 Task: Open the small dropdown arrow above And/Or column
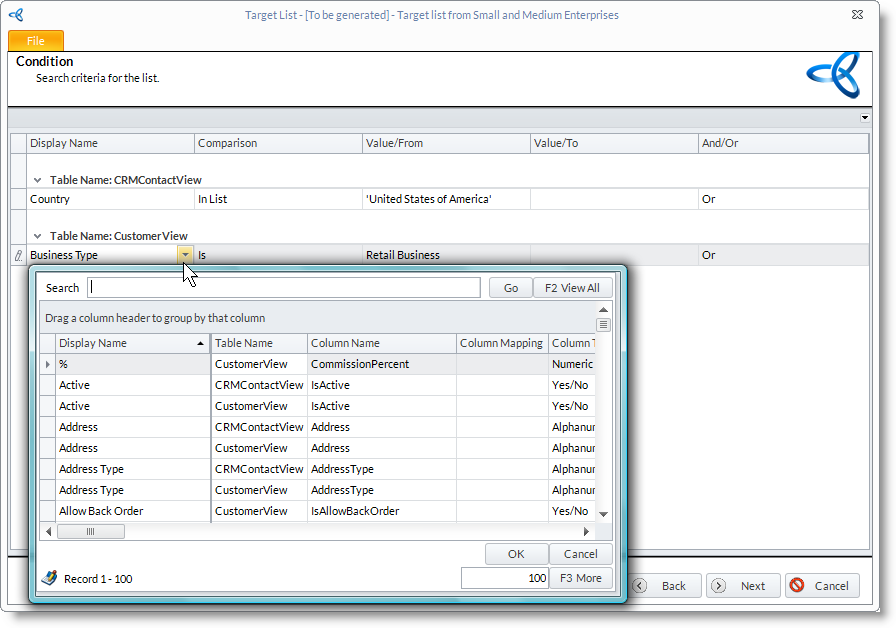coord(864,118)
